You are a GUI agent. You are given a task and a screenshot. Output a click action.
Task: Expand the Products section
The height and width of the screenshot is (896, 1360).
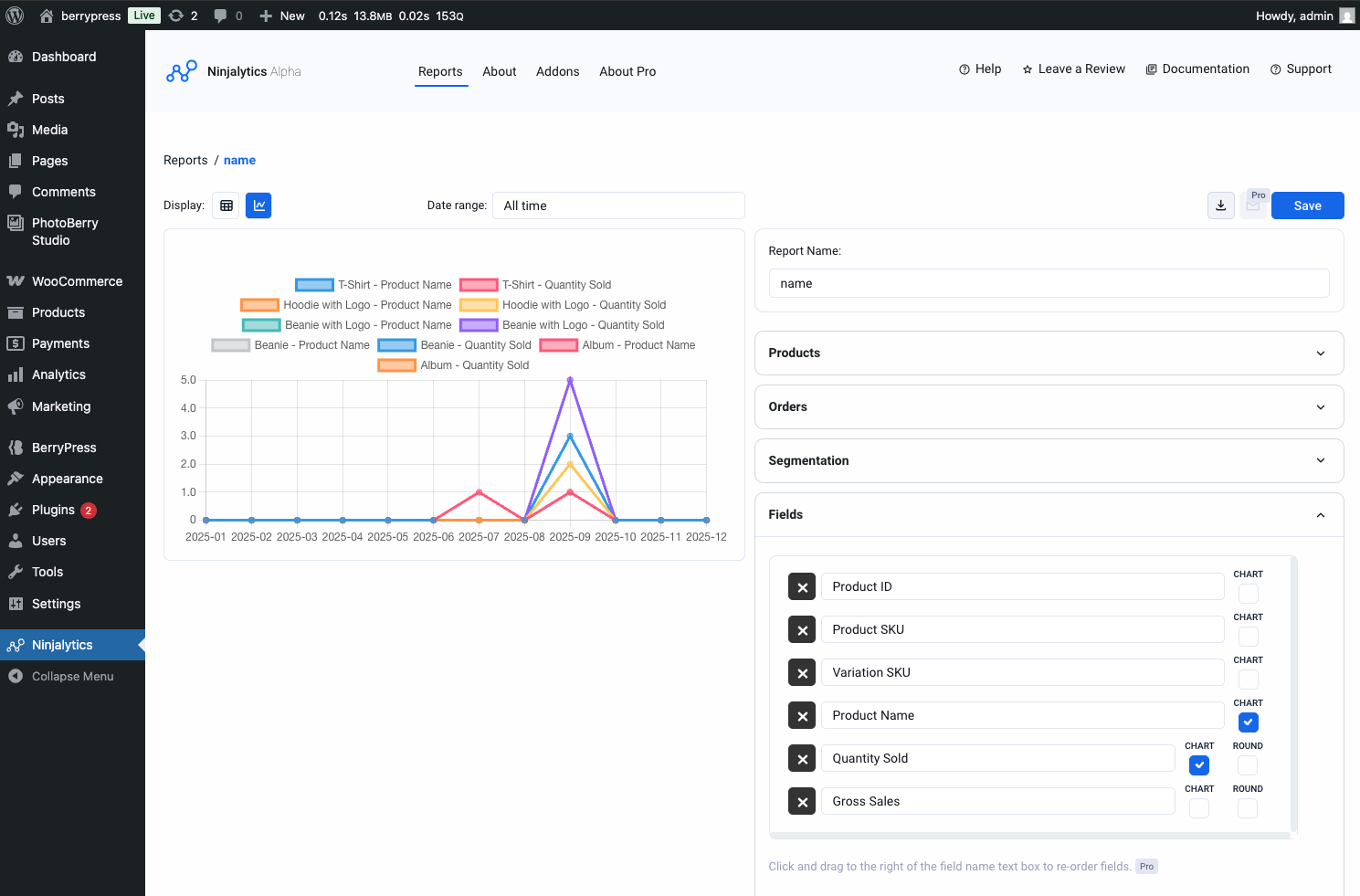point(1048,353)
